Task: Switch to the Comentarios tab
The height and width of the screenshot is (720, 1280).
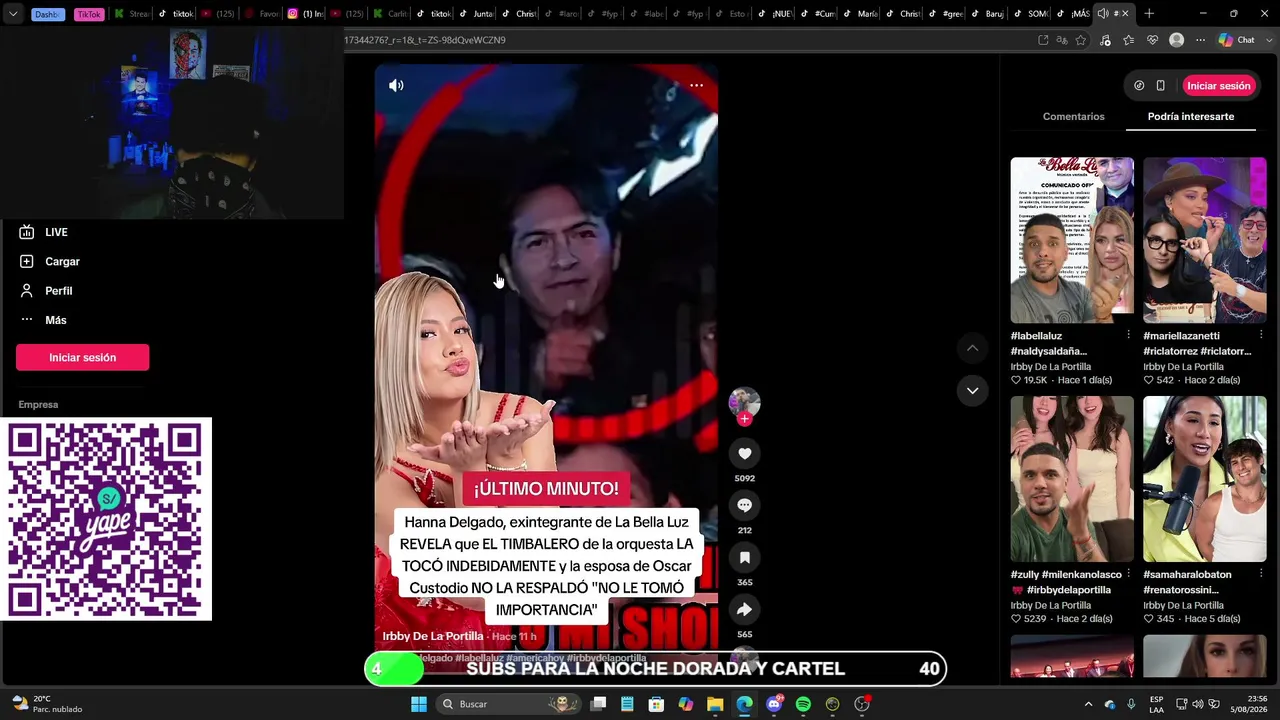Action: tap(1073, 117)
